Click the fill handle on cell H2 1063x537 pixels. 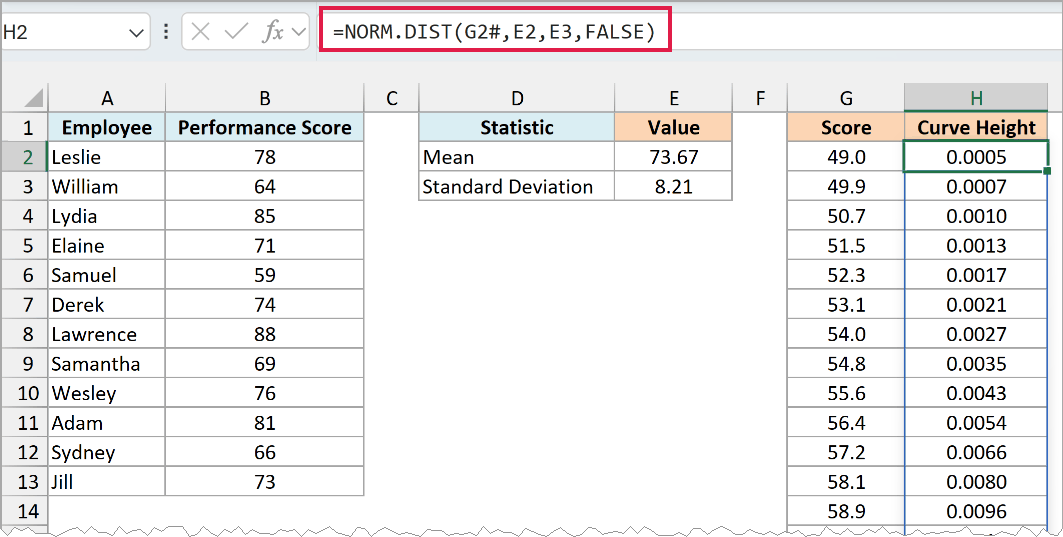[x=1047, y=171]
